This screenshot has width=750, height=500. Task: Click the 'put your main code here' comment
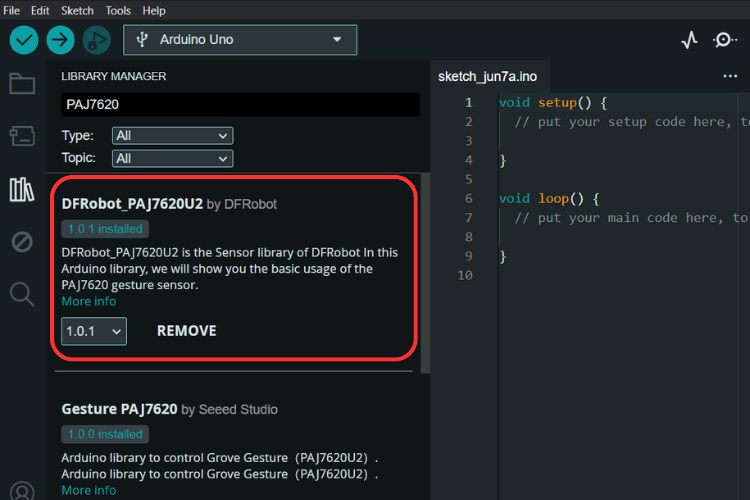(631, 218)
